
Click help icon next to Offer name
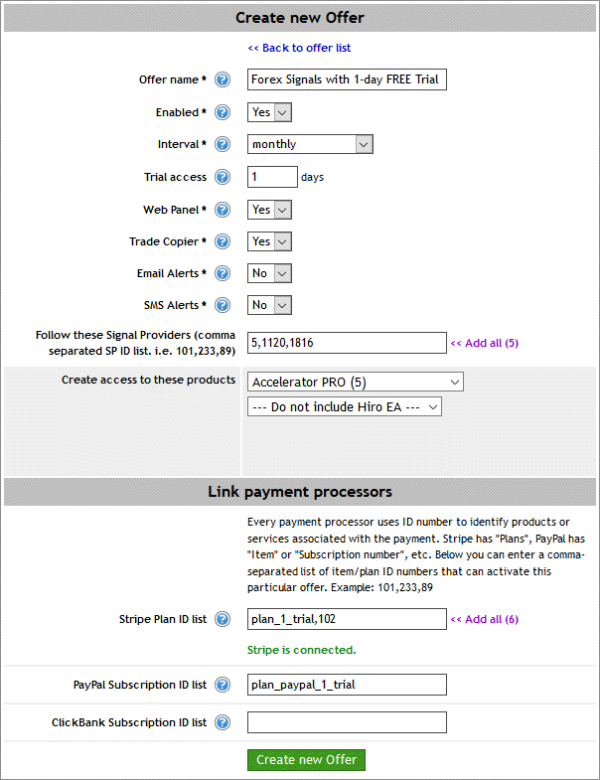coord(223,80)
